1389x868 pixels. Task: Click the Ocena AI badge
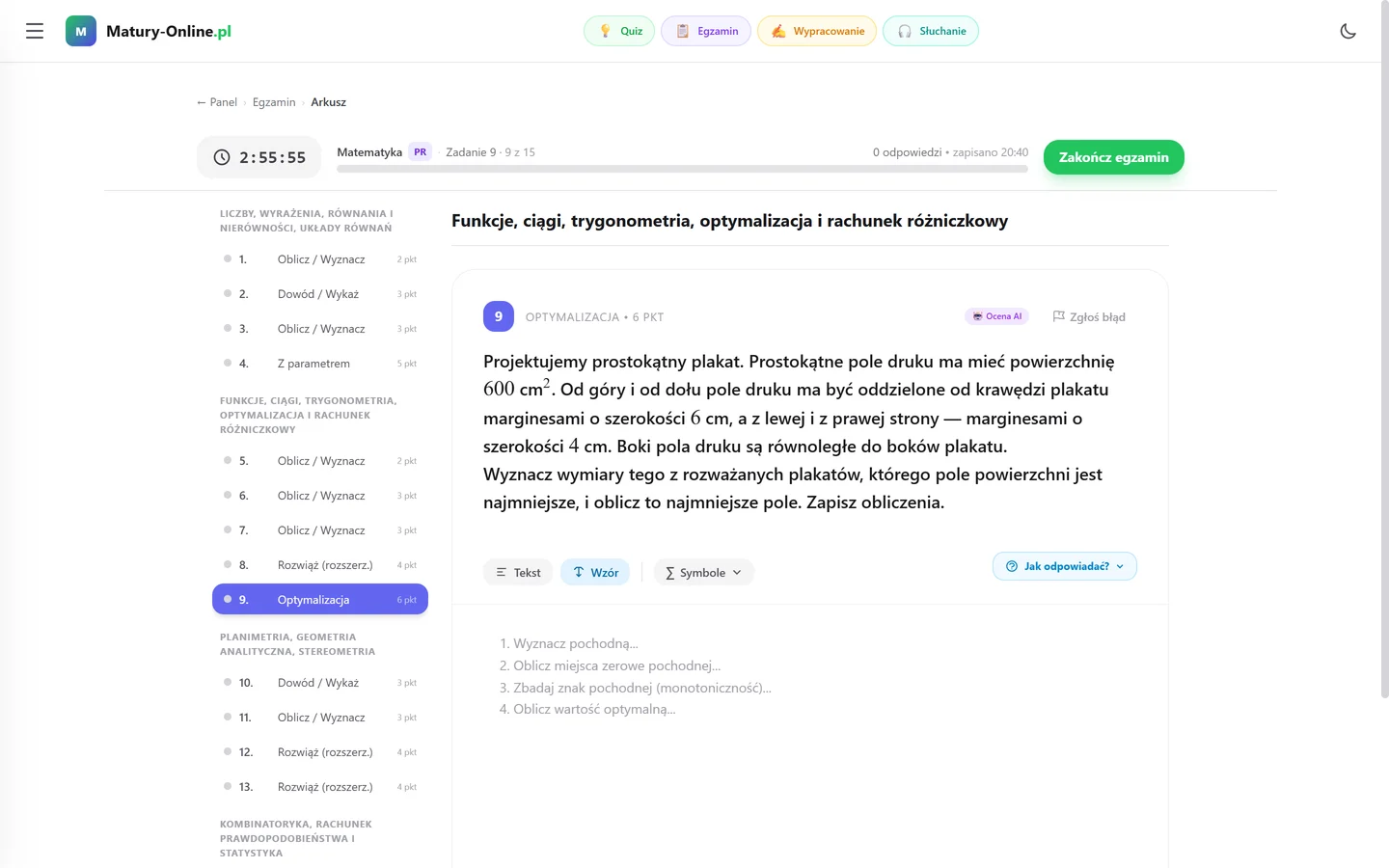point(997,316)
